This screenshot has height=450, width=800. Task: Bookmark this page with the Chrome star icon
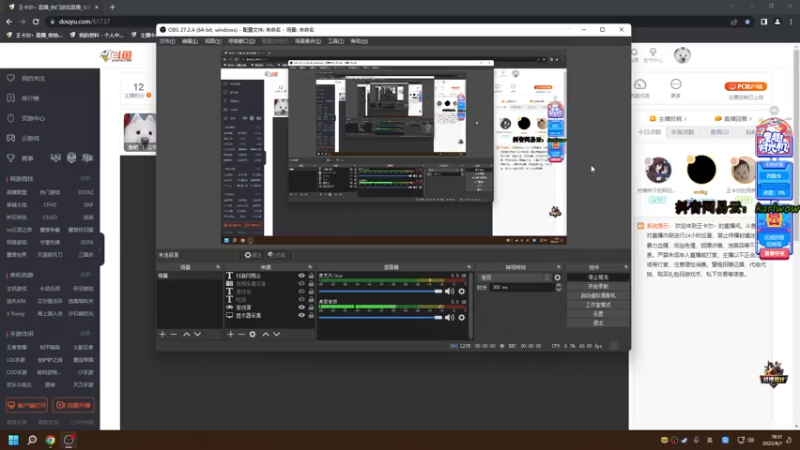tap(747, 21)
